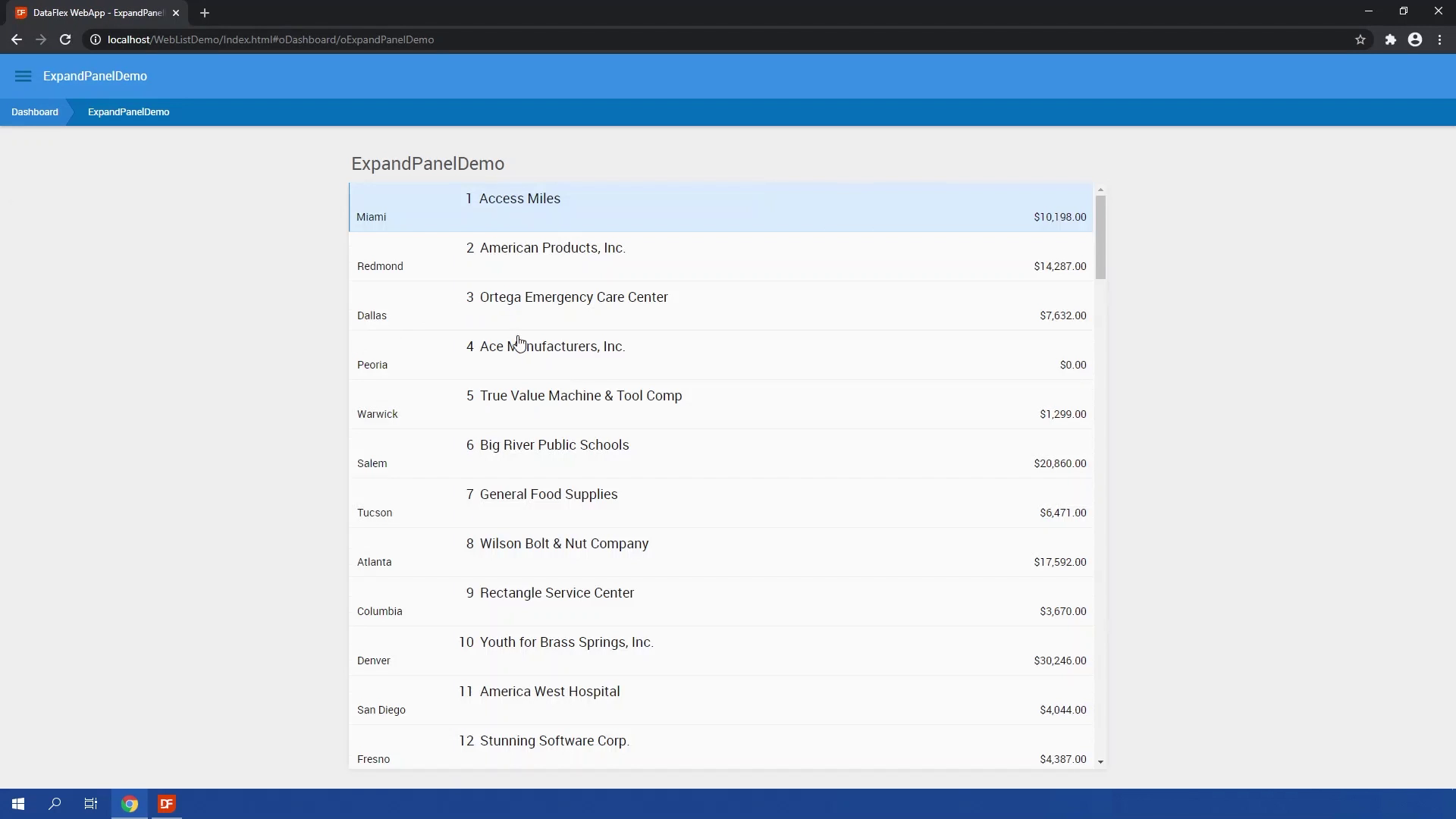Screen dimensions: 1456x819
Task: Bookmark this page with star icon
Action: point(1360,39)
